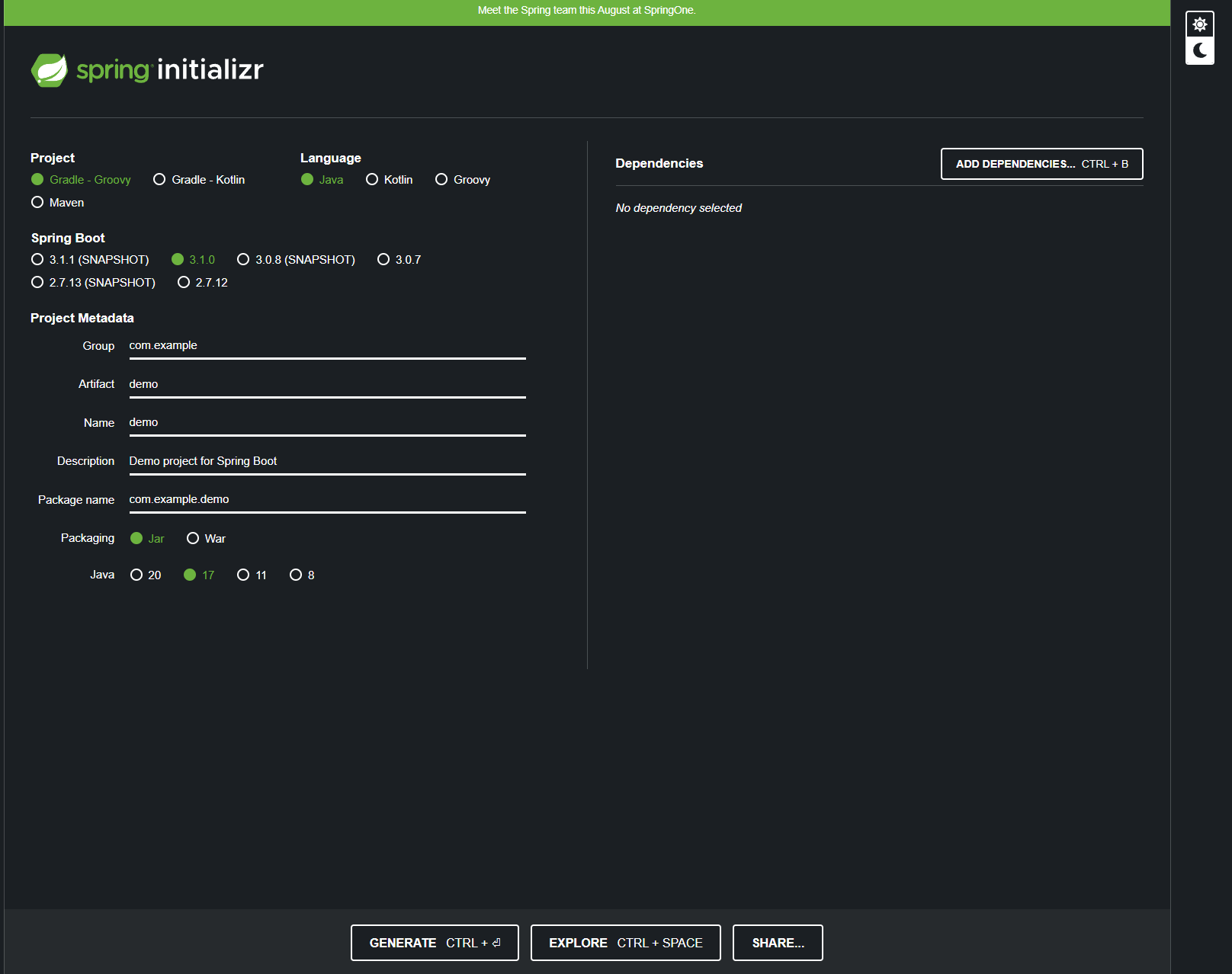Click the Packaging label
This screenshot has height=974, width=1232.
(x=88, y=539)
